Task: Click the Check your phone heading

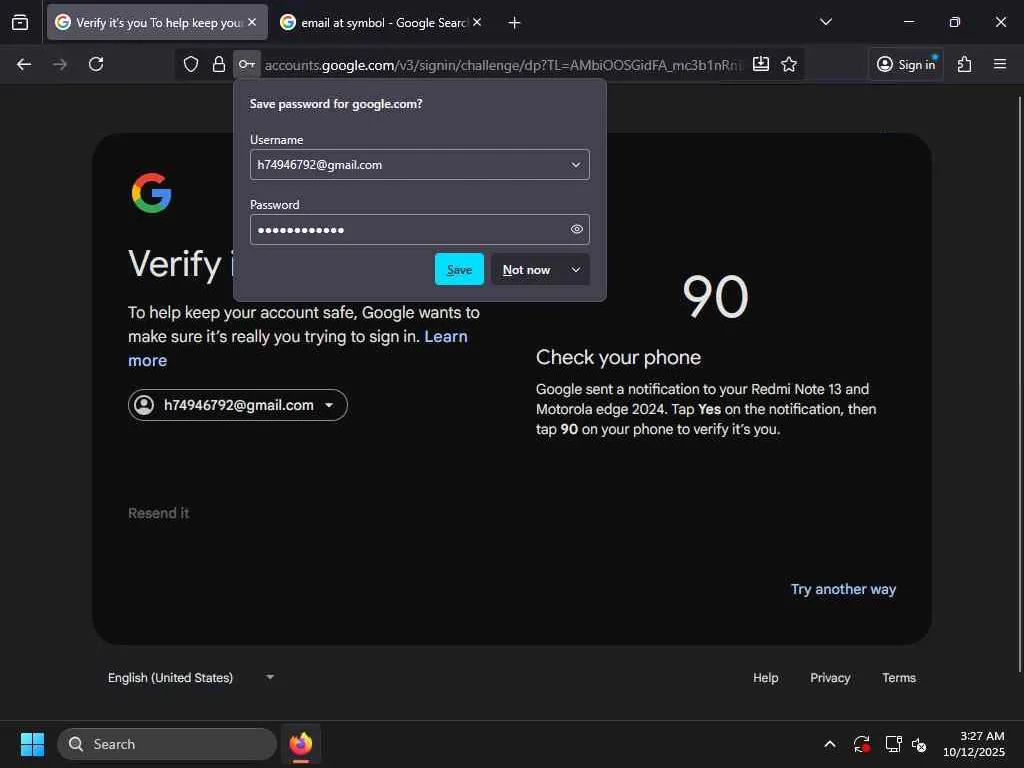Action: (x=618, y=357)
